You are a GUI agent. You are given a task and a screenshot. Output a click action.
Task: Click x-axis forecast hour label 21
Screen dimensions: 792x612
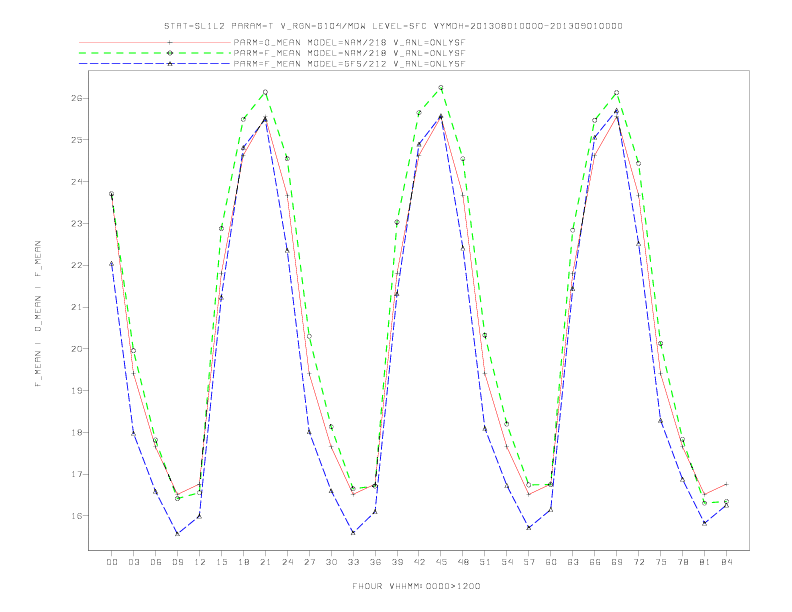click(265, 562)
